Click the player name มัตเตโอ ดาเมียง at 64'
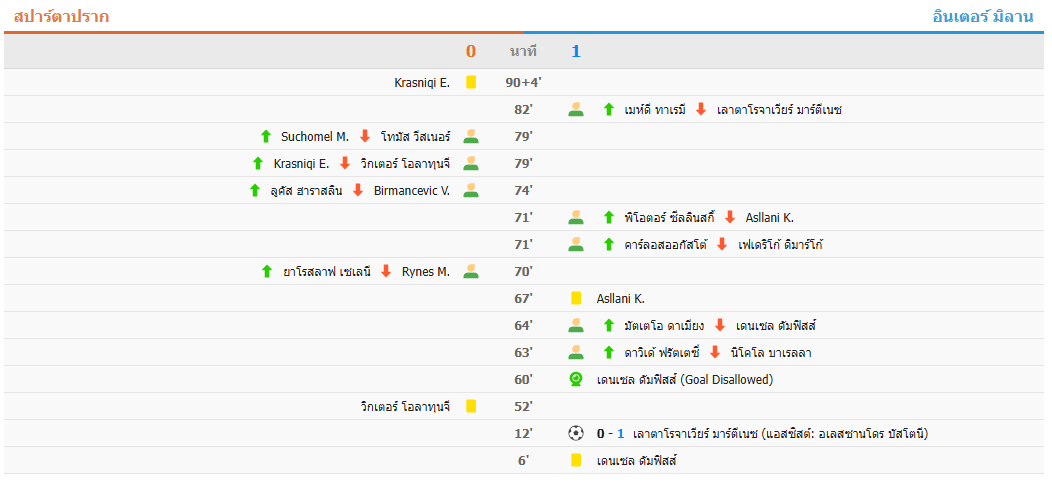 664,325
